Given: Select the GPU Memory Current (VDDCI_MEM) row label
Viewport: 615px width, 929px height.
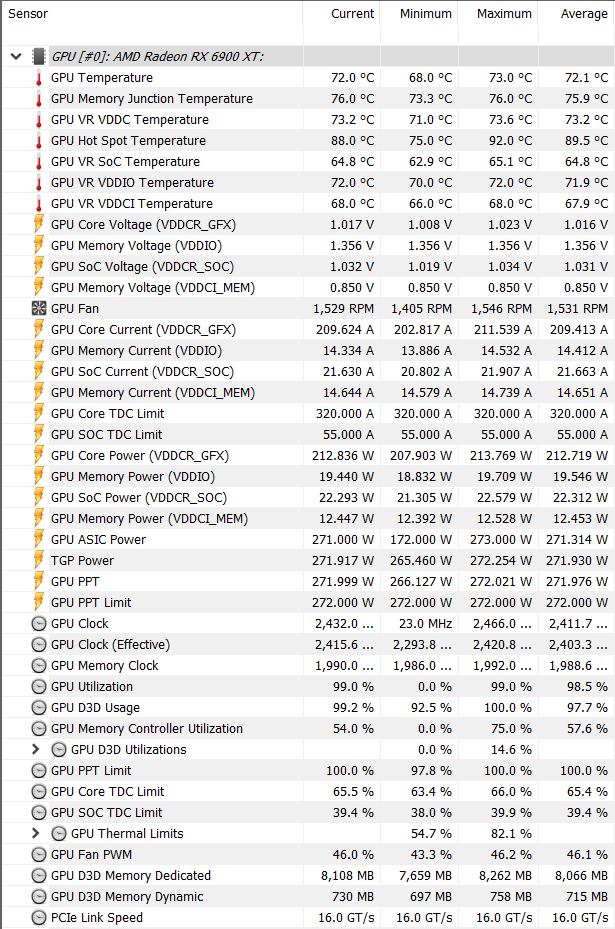Looking at the screenshot, I should click(x=153, y=393).
